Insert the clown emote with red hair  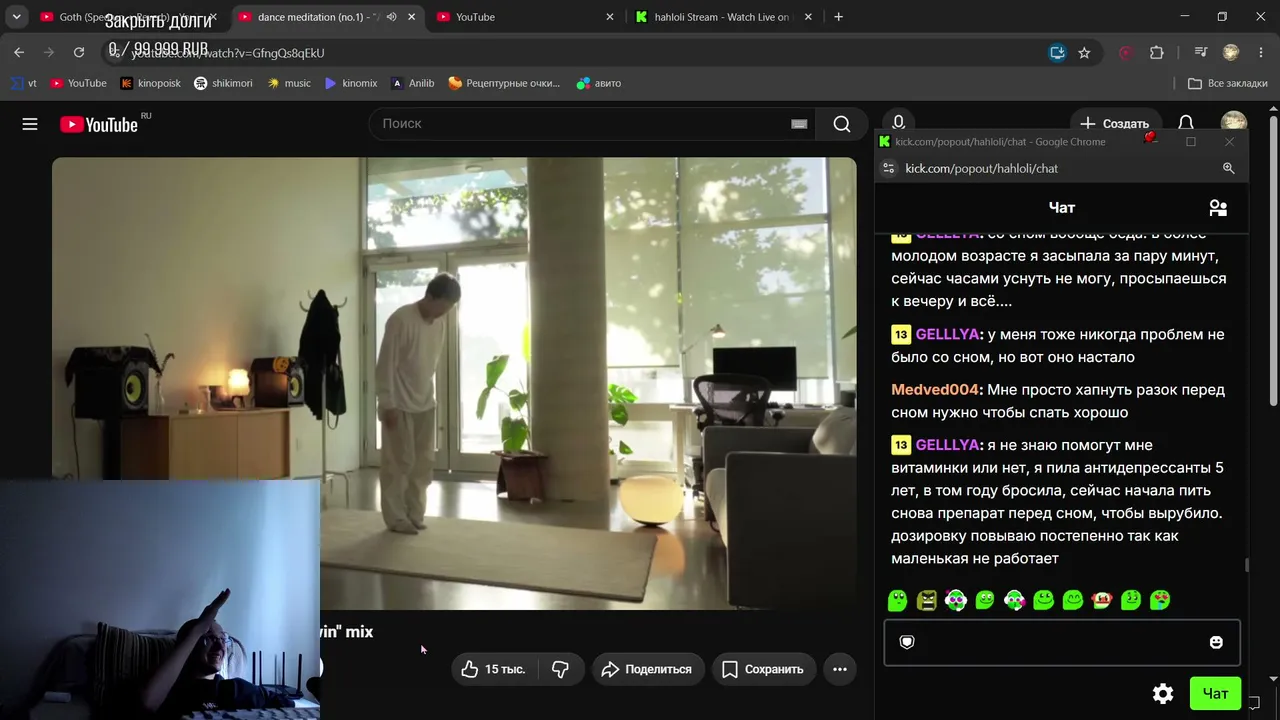click(1102, 600)
